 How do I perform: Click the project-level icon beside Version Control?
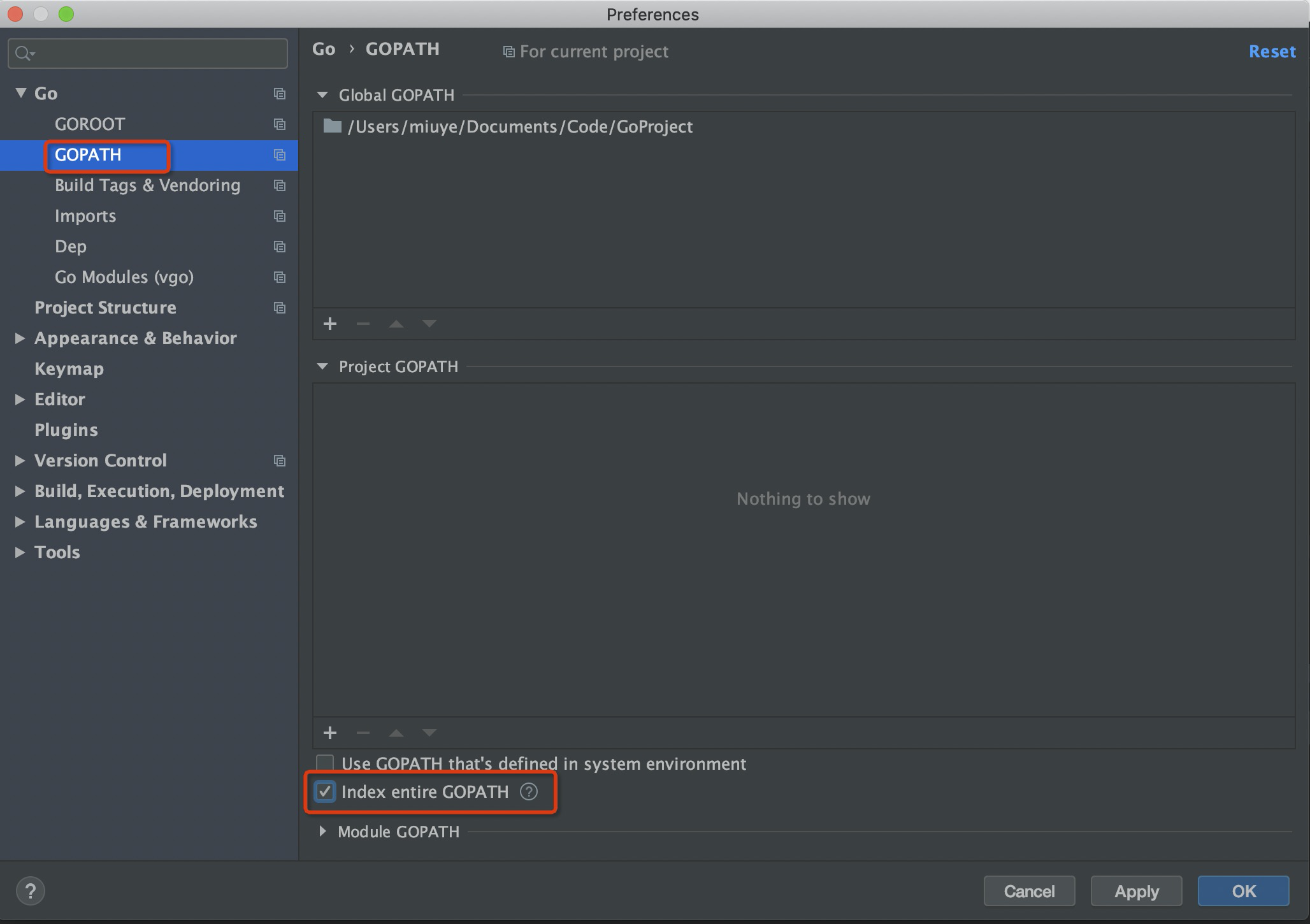(279, 461)
